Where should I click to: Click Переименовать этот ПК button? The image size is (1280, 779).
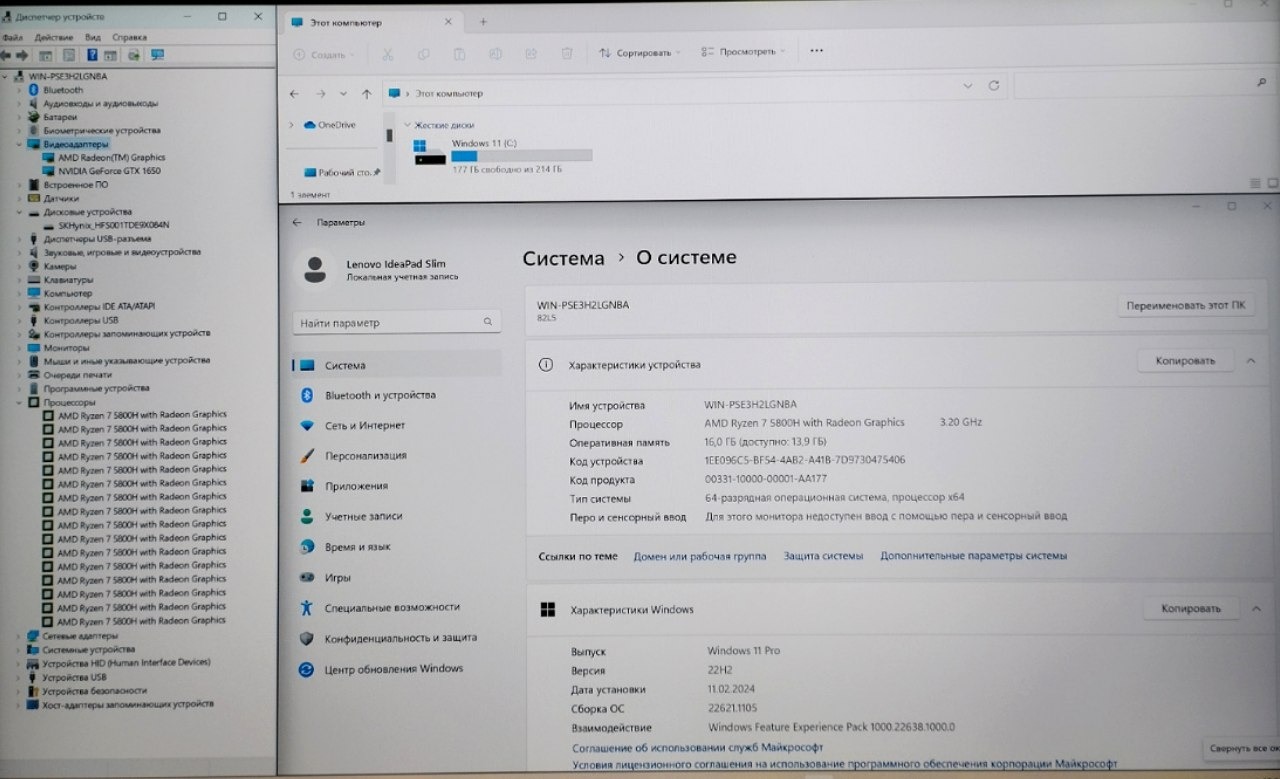click(x=1186, y=306)
